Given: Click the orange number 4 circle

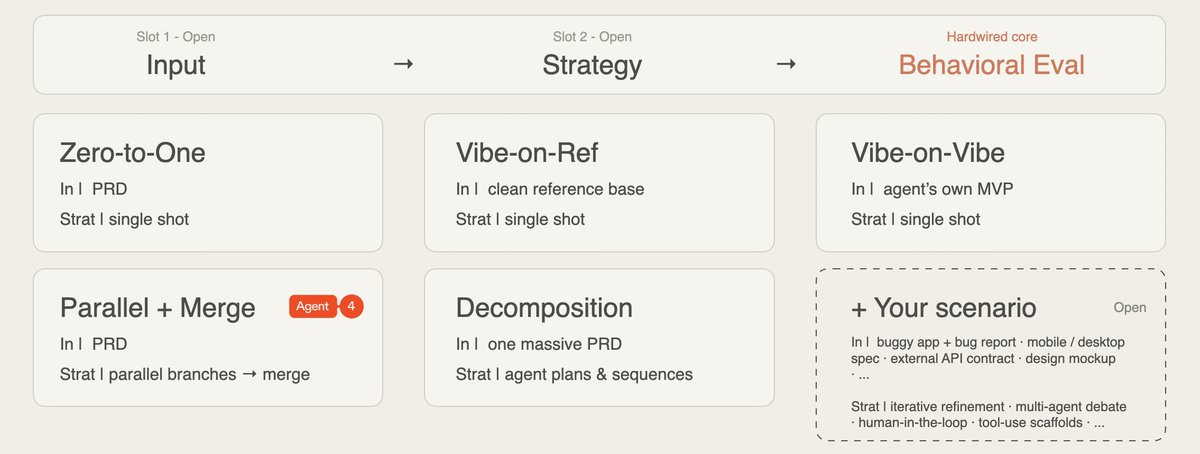Looking at the screenshot, I should 351,306.
